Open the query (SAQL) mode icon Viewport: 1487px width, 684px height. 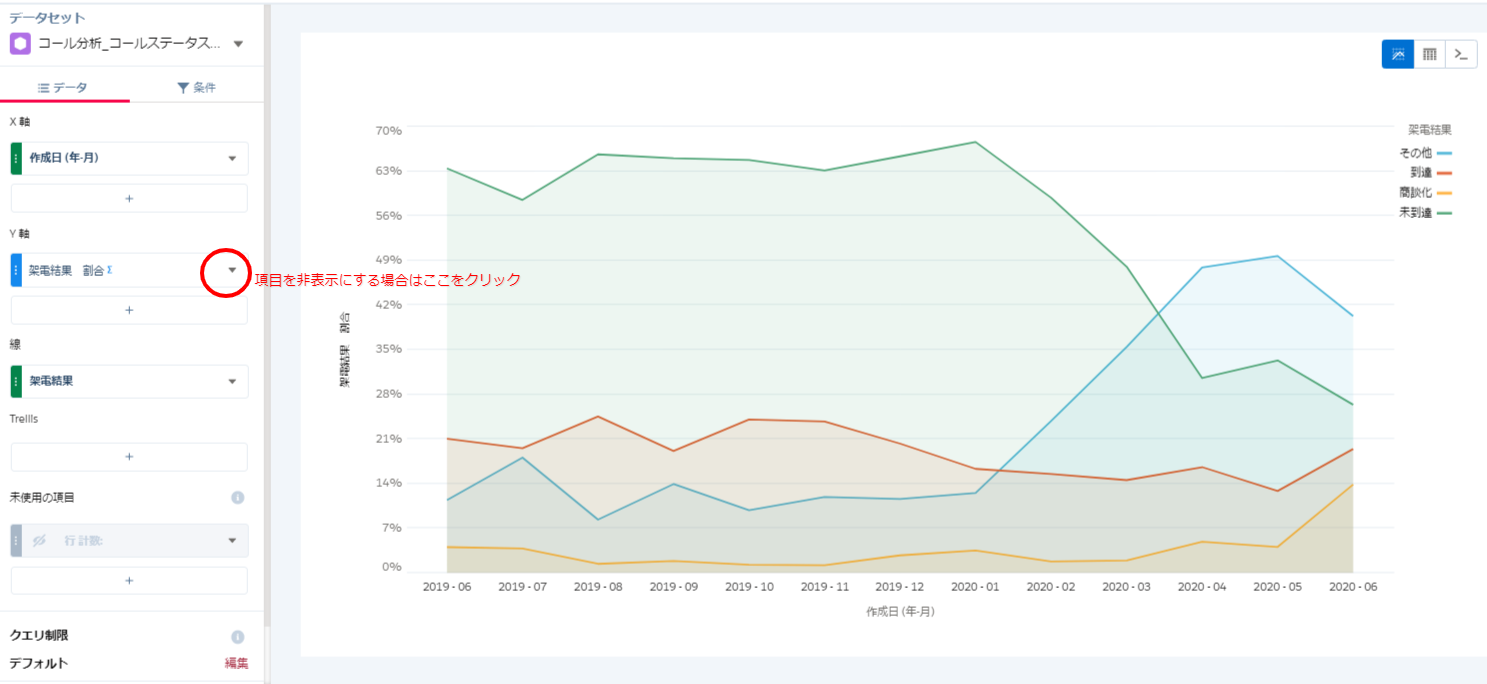1461,54
